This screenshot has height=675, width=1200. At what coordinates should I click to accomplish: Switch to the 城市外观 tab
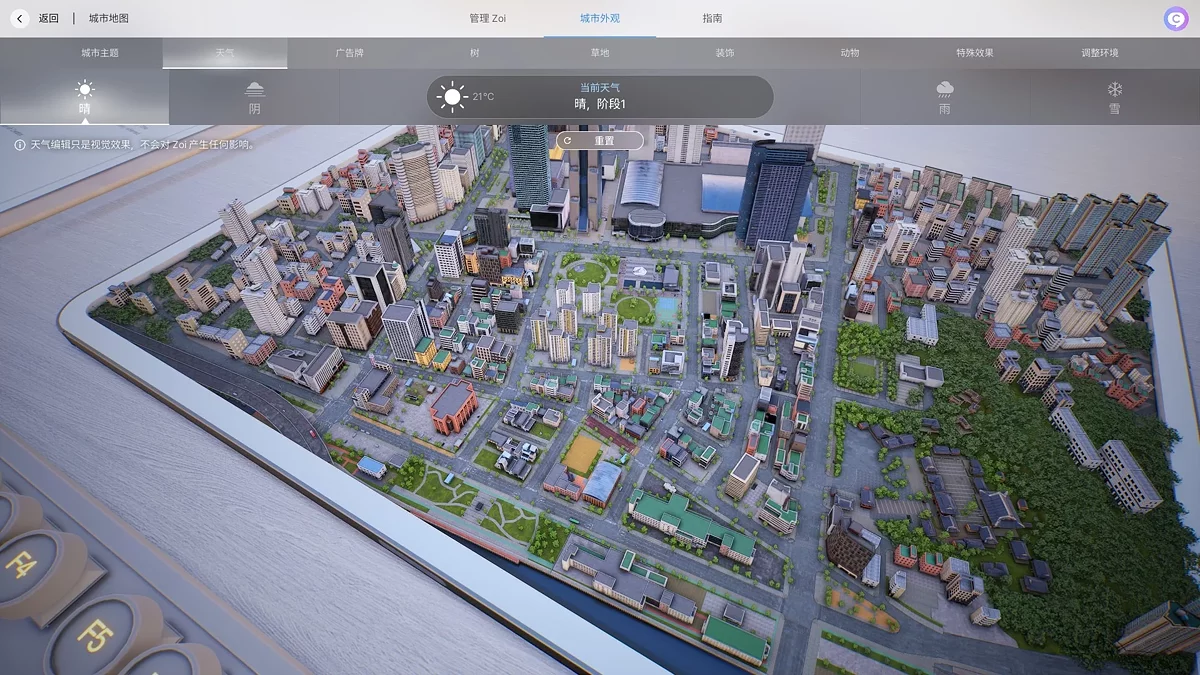[600, 18]
